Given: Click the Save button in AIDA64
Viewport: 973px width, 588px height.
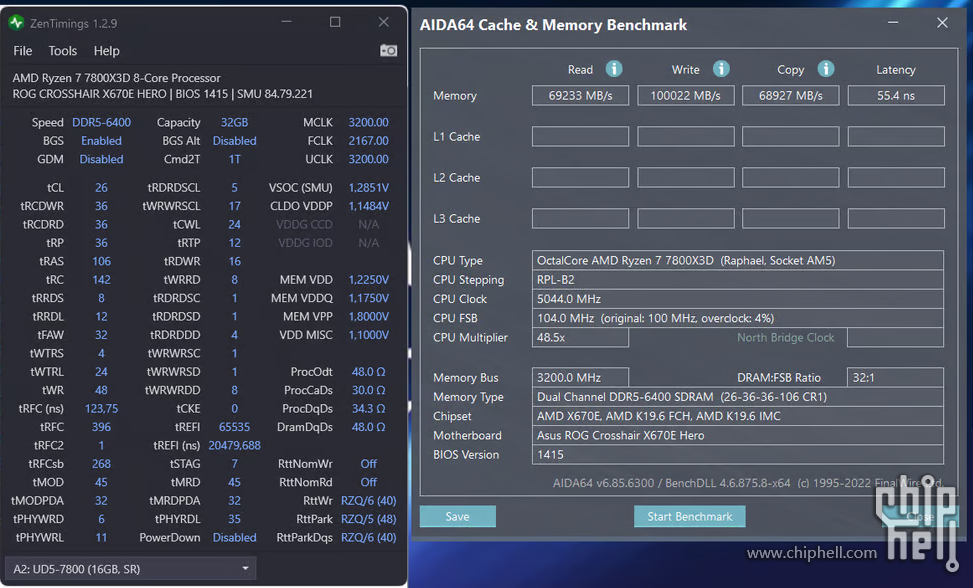Looking at the screenshot, I should (457, 517).
